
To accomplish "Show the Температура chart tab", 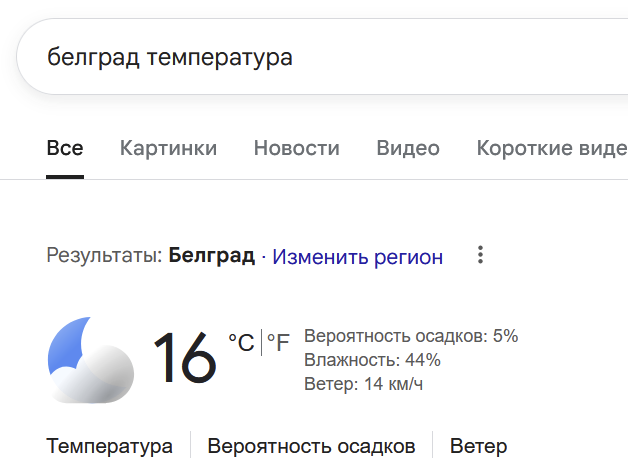I will pyautogui.click(x=109, y=446).
